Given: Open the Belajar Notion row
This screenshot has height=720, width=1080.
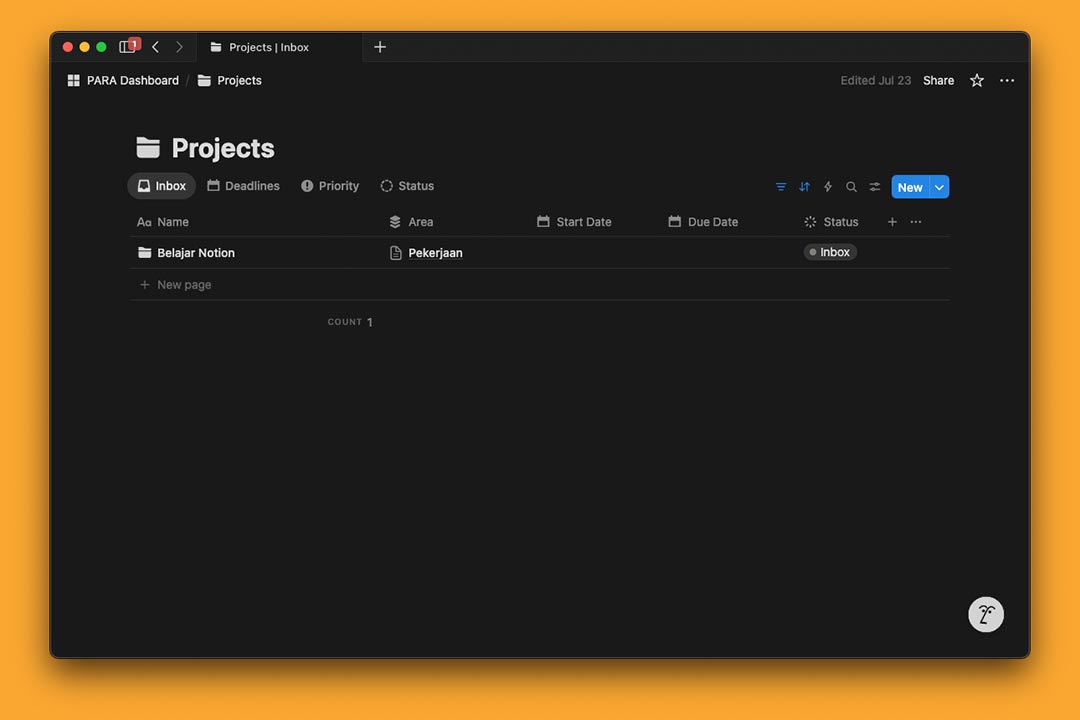Looking at the screenshot, I should [x=196, y=253].
